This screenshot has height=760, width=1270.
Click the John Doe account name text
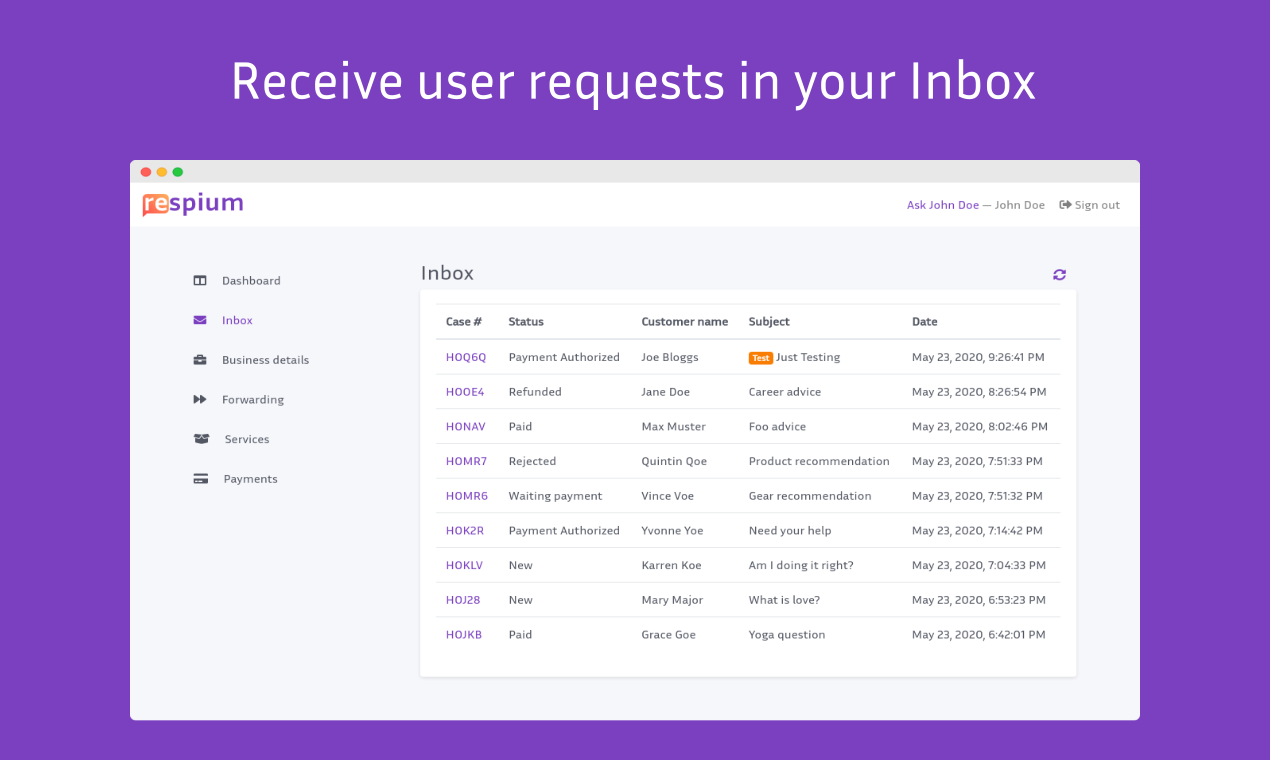tap(1020, 205)
